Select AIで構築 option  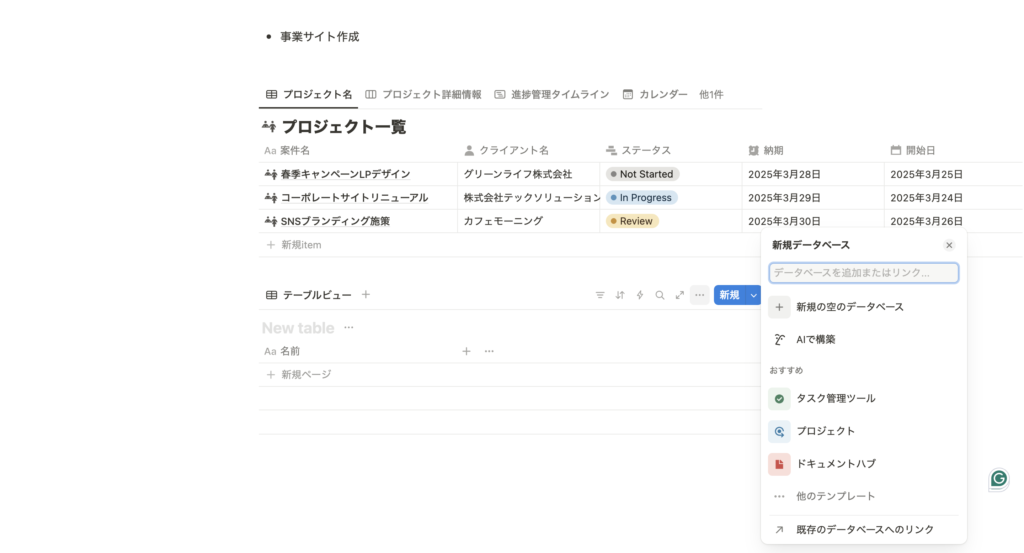(x=815, y=339)
